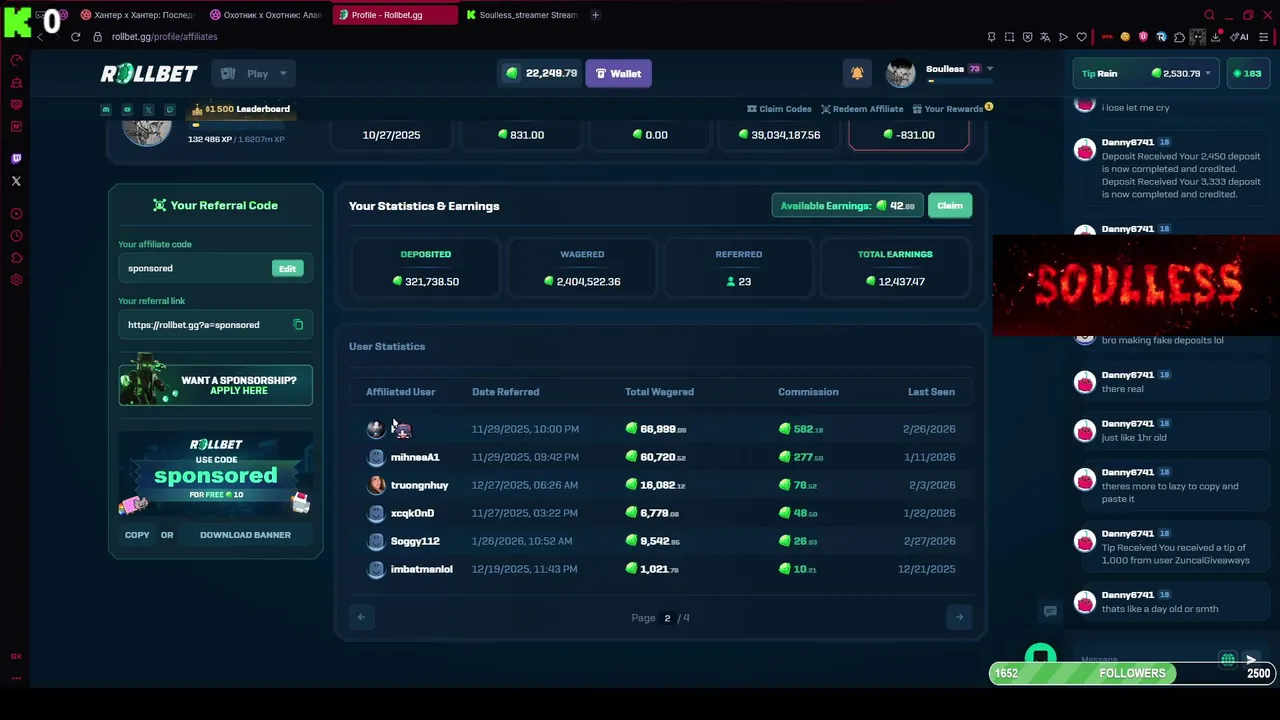Click the search tabs magnifier icon
1280x720 pixels.
[x=1209, y=15]
